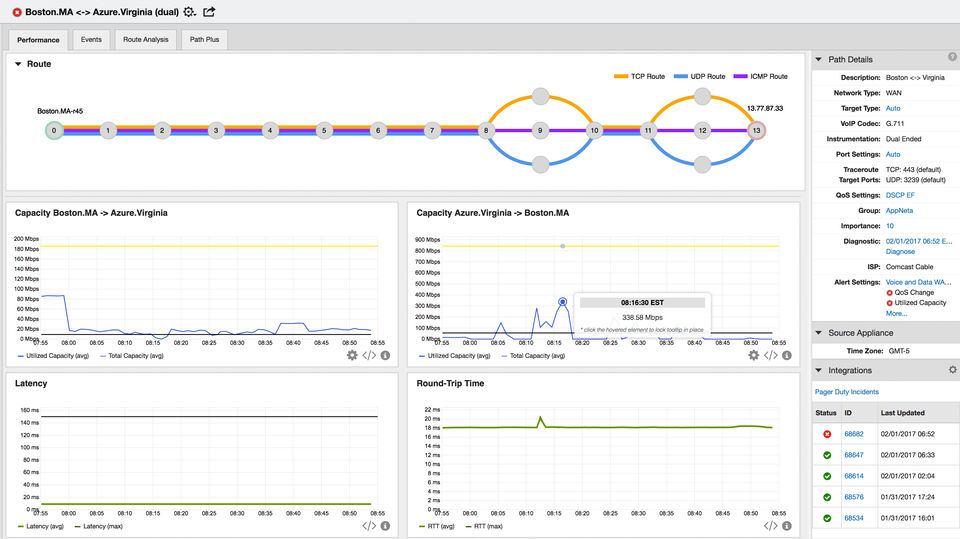Toggle Utilized Capacity legend in Azure->Boston chart
The image size is (960, 539).
(455, 356)
